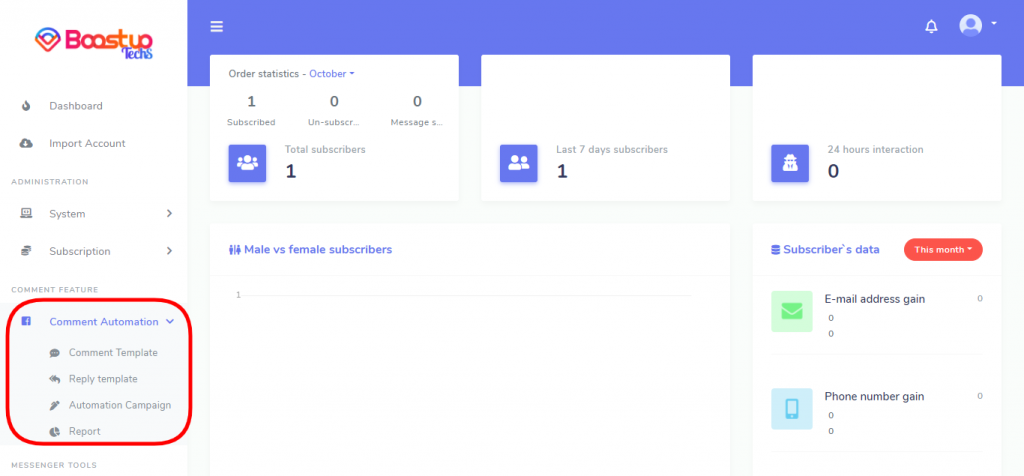Image resolution: width=1024 pixels, height=476 pixels.
Task: Open the October month dropdown
Action: 332,74
